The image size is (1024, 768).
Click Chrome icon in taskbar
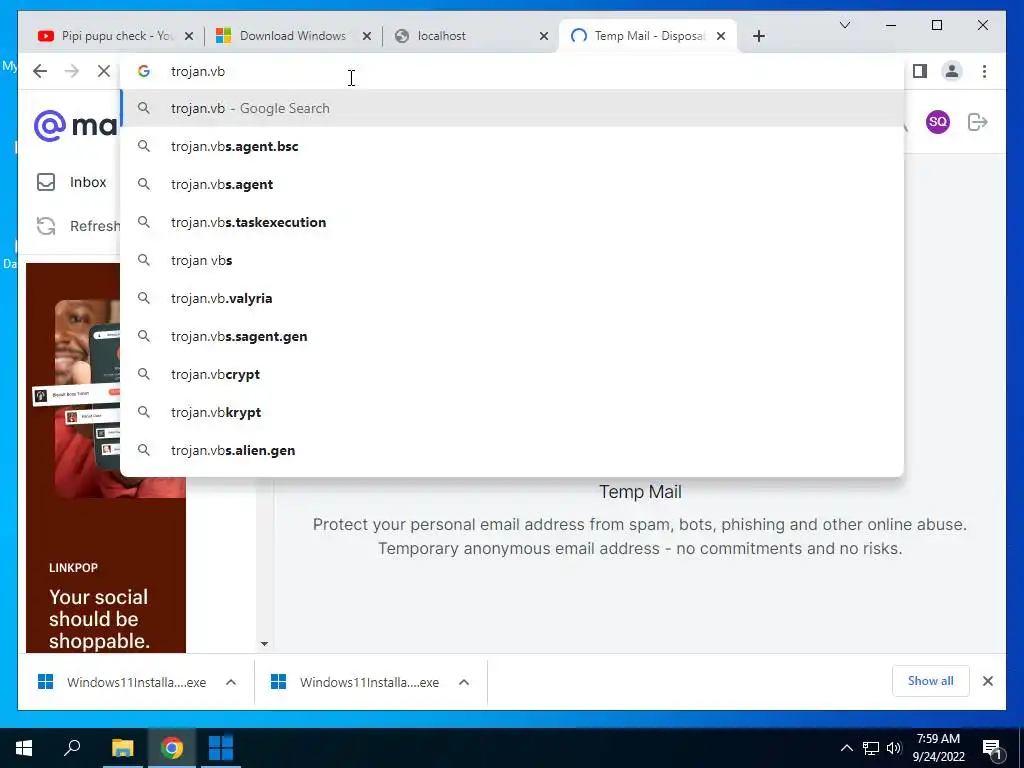172,748
